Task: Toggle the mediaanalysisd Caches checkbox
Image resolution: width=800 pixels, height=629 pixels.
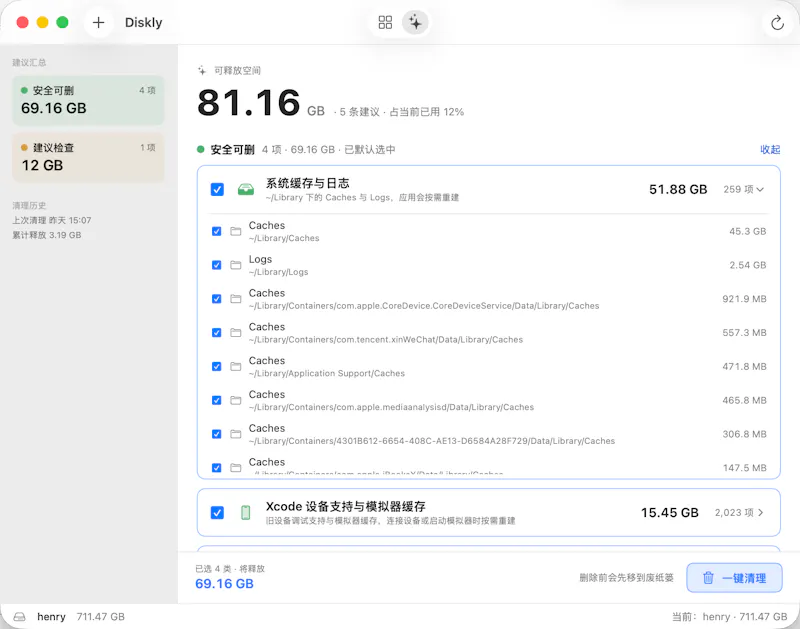Action: [x=217, y=400]
